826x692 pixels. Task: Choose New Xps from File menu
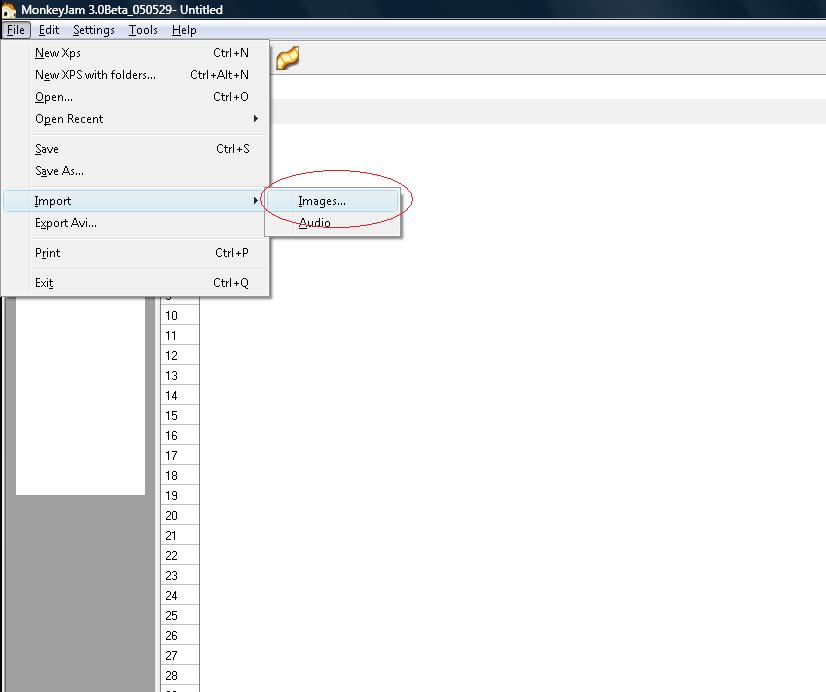[x=136, y=53]
